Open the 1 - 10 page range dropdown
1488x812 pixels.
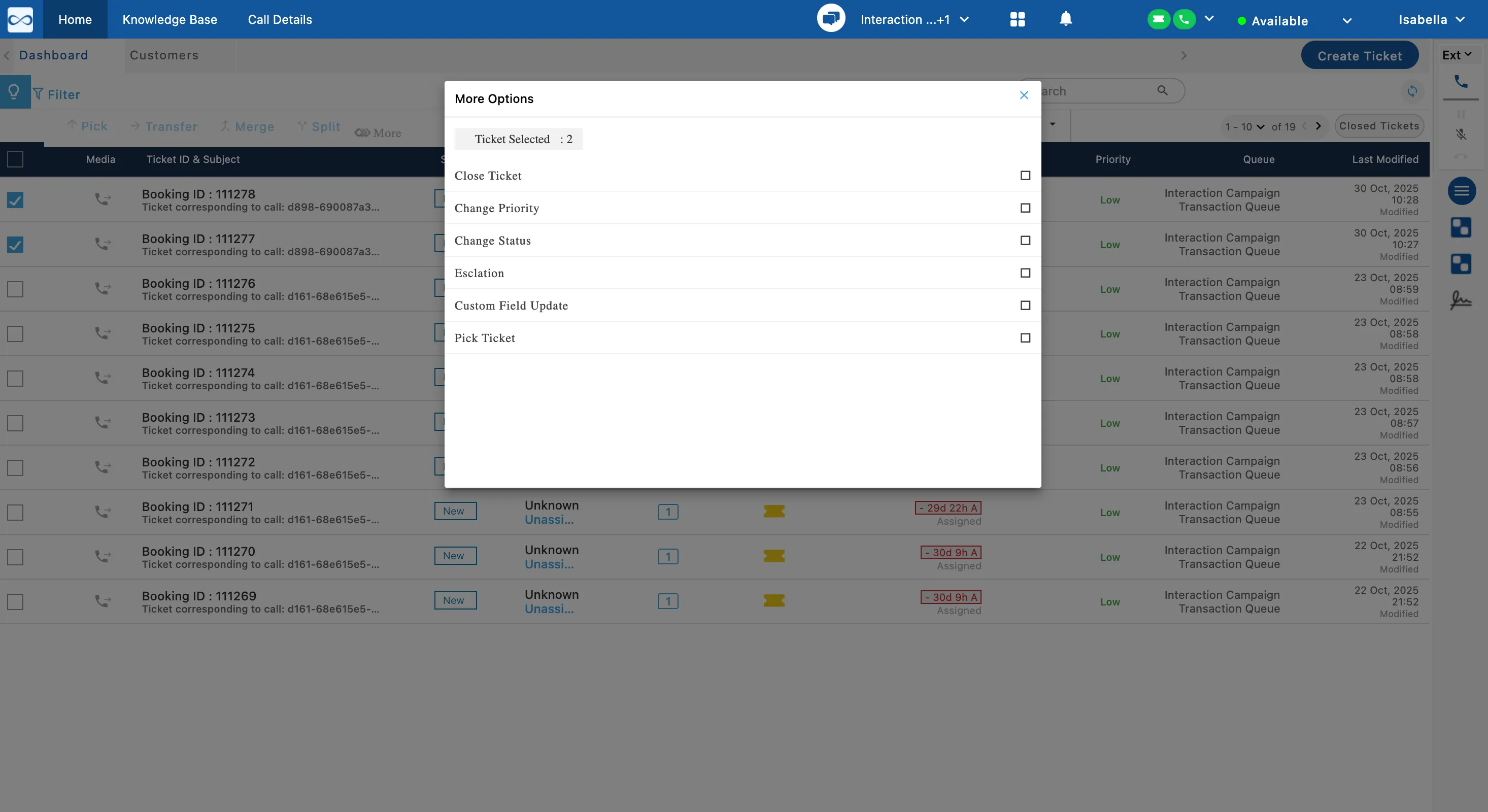click(x=1245, y=126)
